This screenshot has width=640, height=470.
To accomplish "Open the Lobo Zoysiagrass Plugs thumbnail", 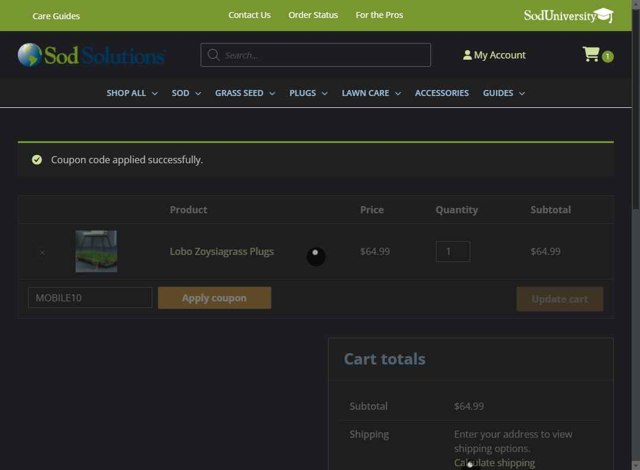I will pos(96,251).
